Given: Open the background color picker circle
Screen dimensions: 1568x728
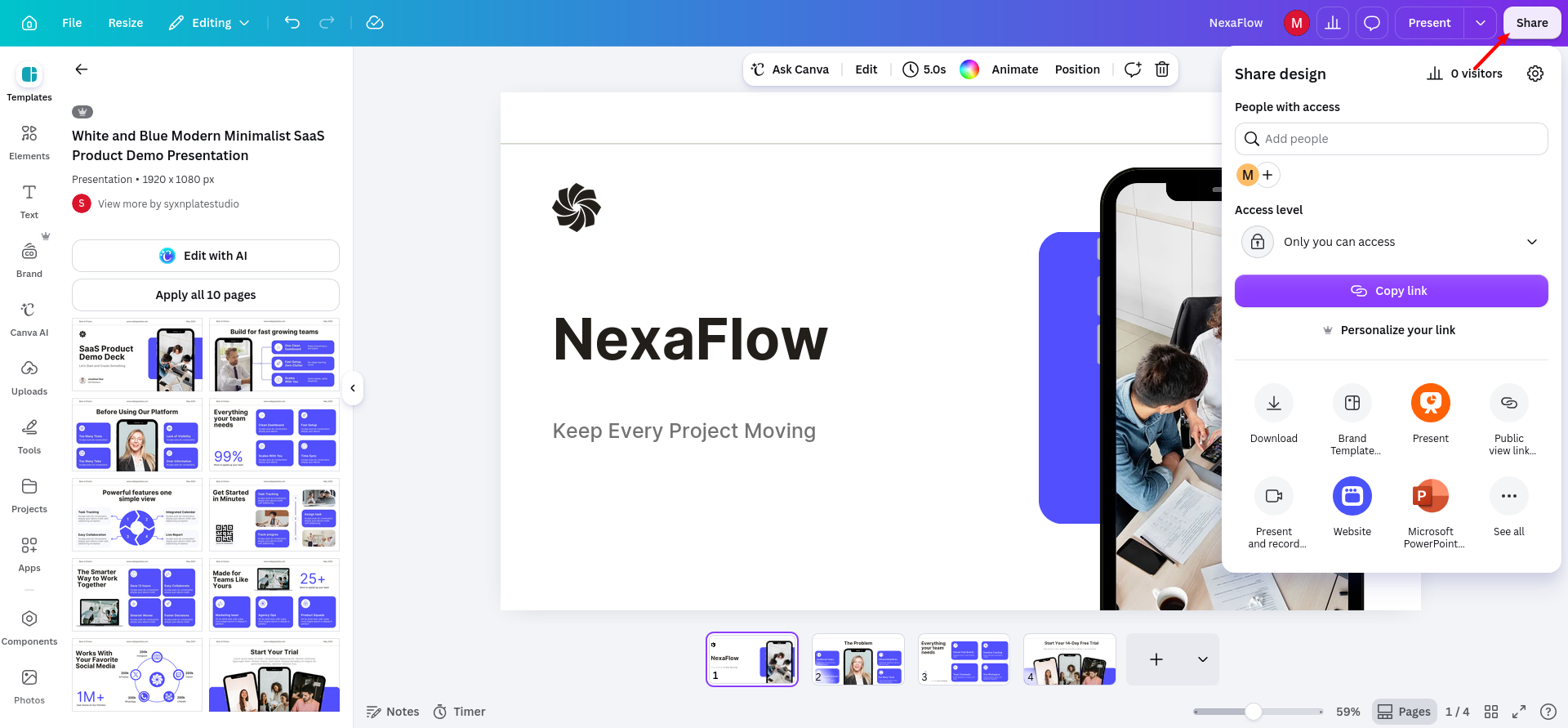Looking at the screenshot, I should click(x=969, y=69).
